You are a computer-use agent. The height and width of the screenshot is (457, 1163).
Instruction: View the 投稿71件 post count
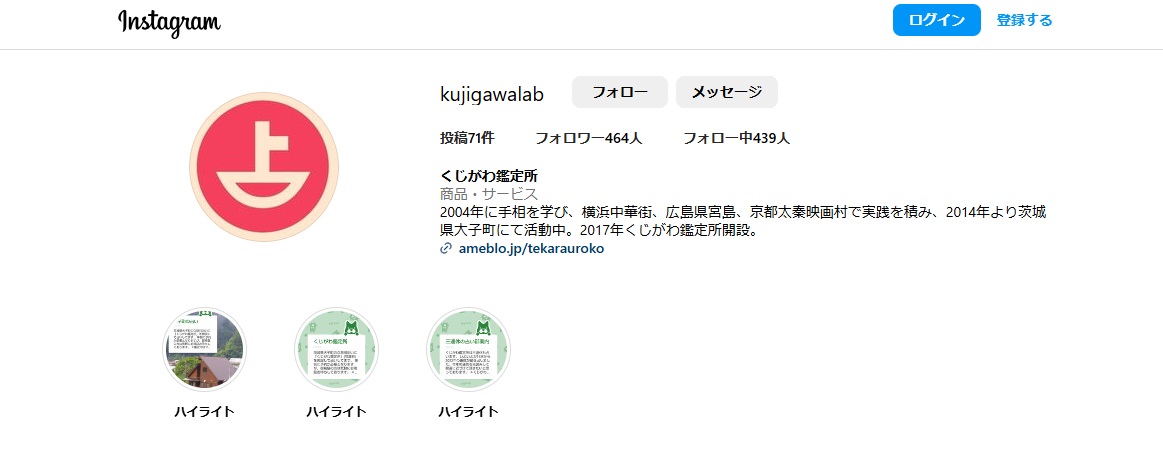[467, 138]
